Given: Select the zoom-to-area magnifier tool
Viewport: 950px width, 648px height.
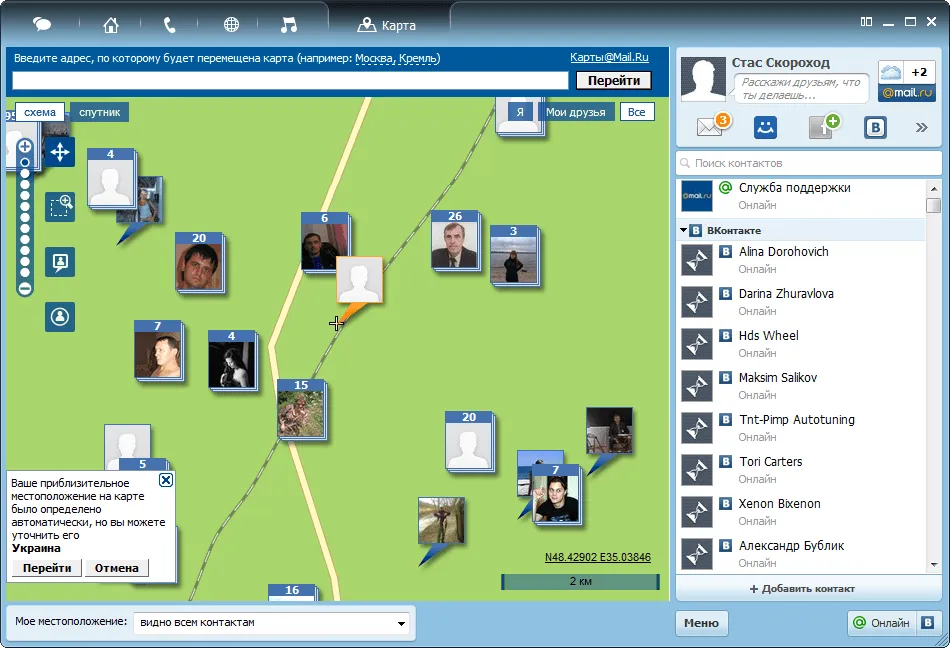Looking at the screenshot, I should coord(60,207).
